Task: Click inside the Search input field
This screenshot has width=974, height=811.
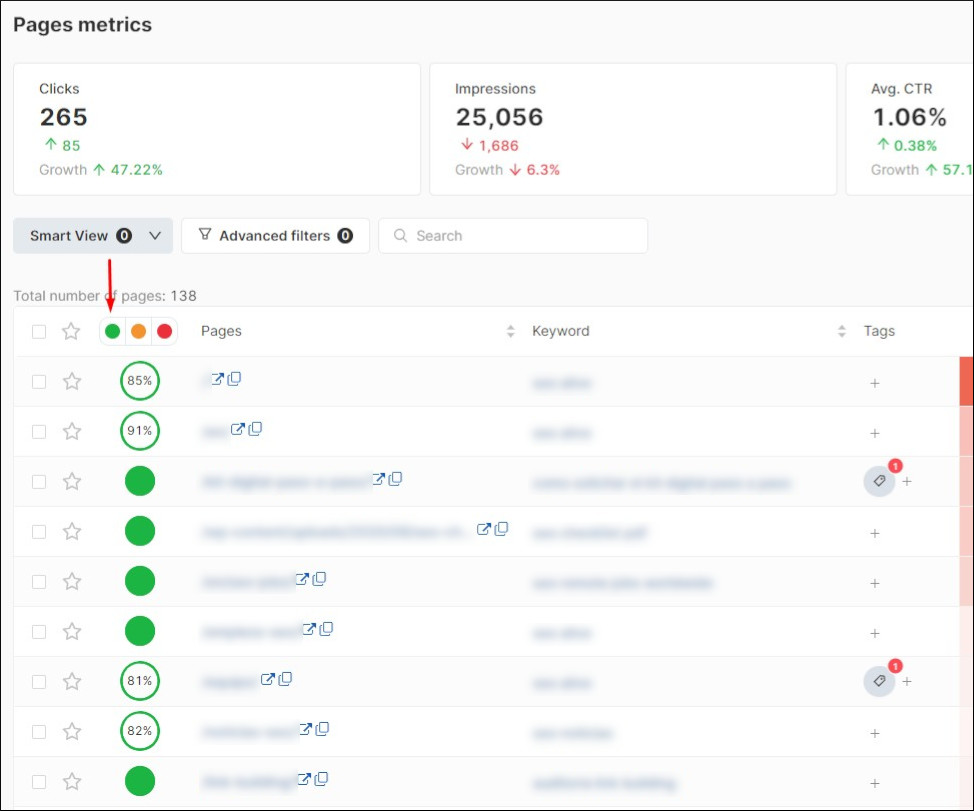Action: click(500, 235)
